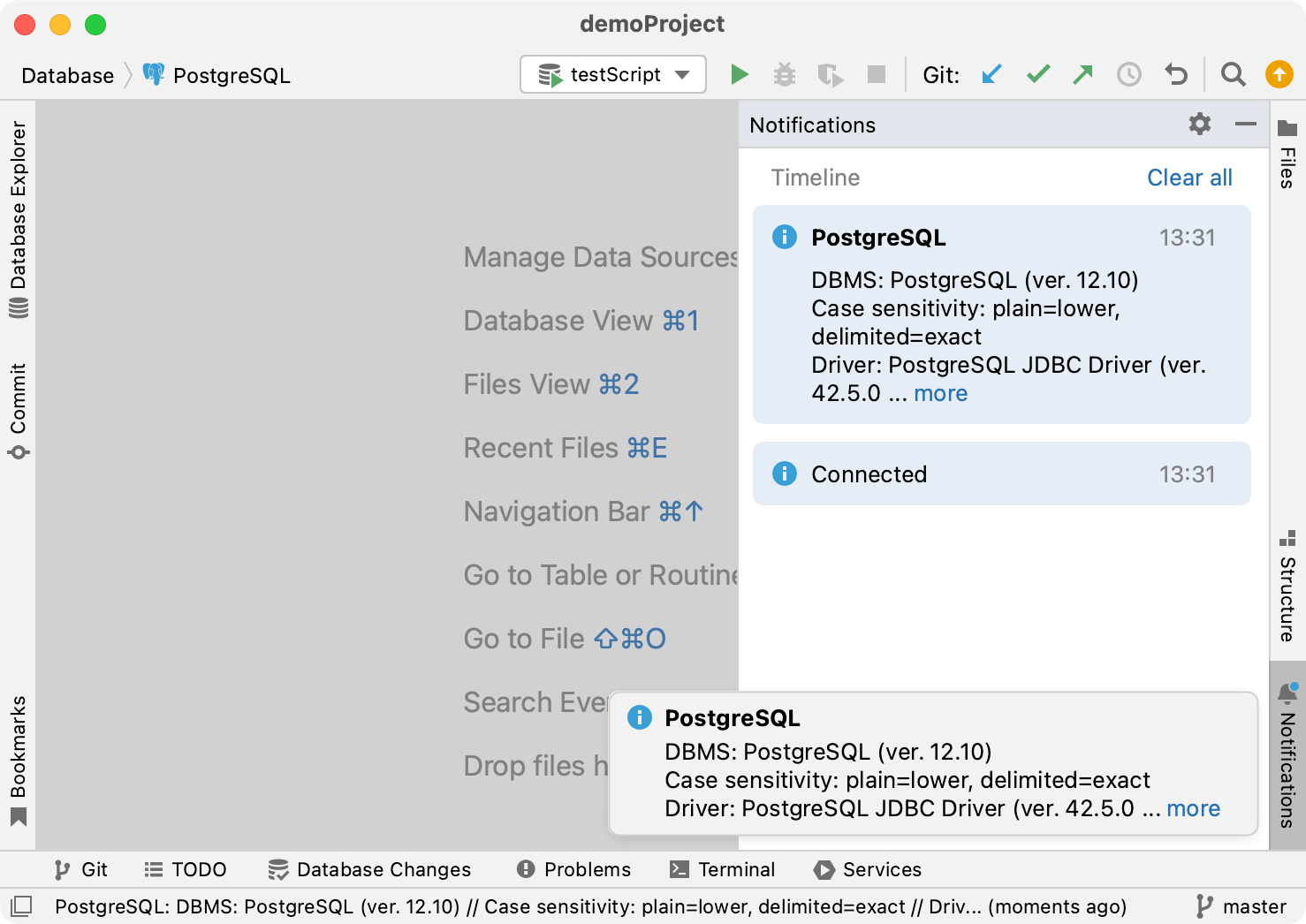The width and height of the screenshot is (1306, 924).
Task: Expand the PostgreSQL notification via more
Action: 940,393
